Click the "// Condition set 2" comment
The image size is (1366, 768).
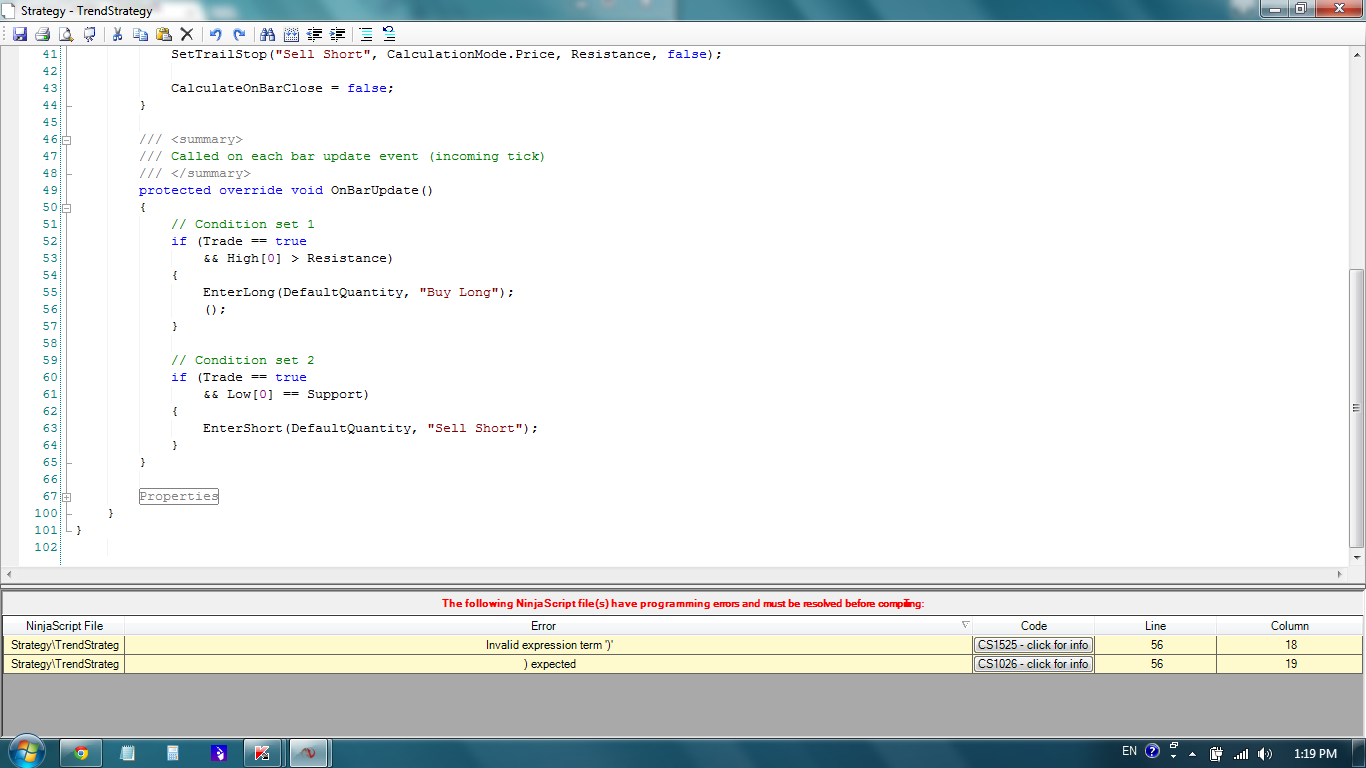pos(242,360)
